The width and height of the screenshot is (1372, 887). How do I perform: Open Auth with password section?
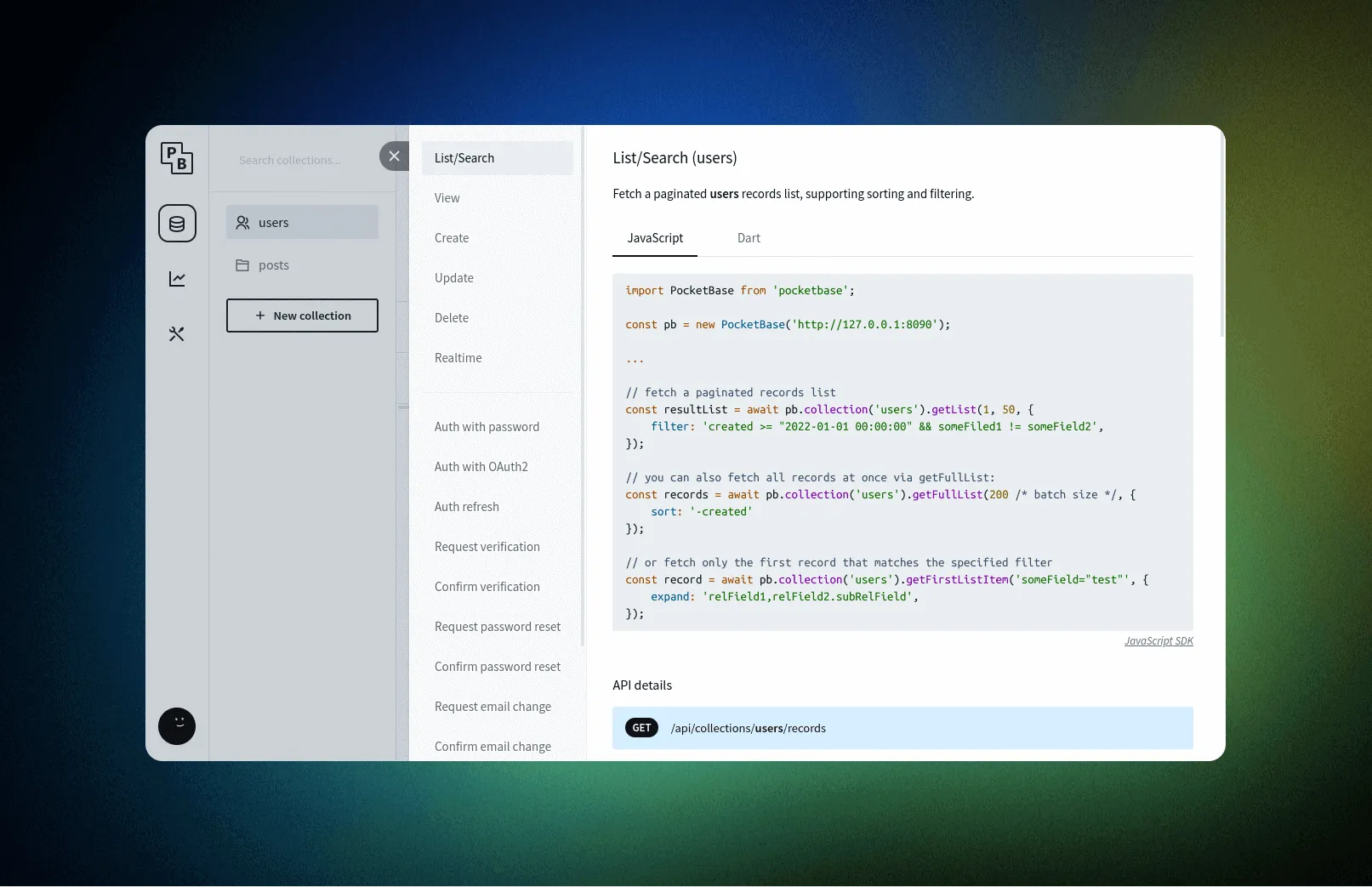pos(498,427)
